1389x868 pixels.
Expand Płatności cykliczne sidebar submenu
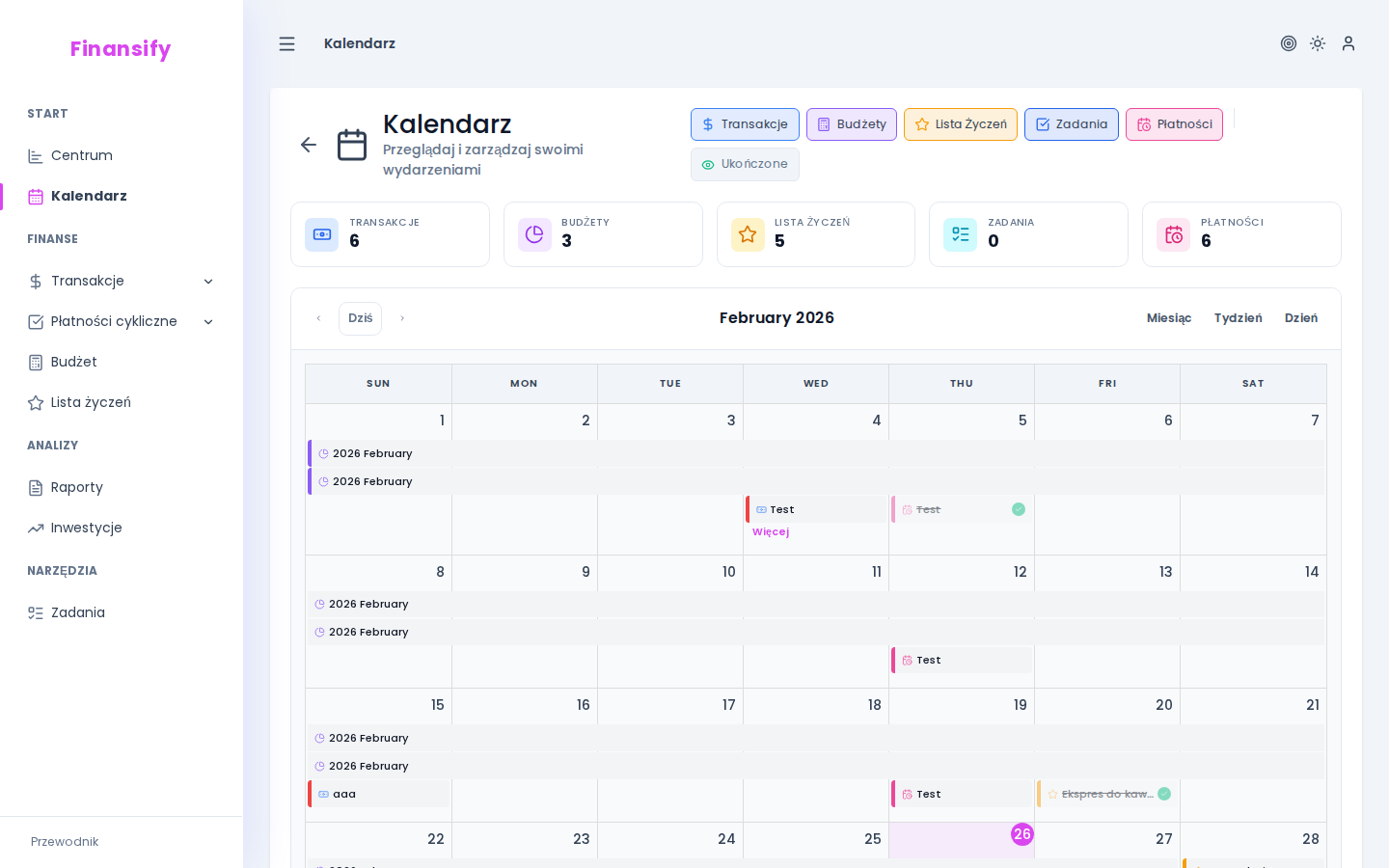point(208,322)
